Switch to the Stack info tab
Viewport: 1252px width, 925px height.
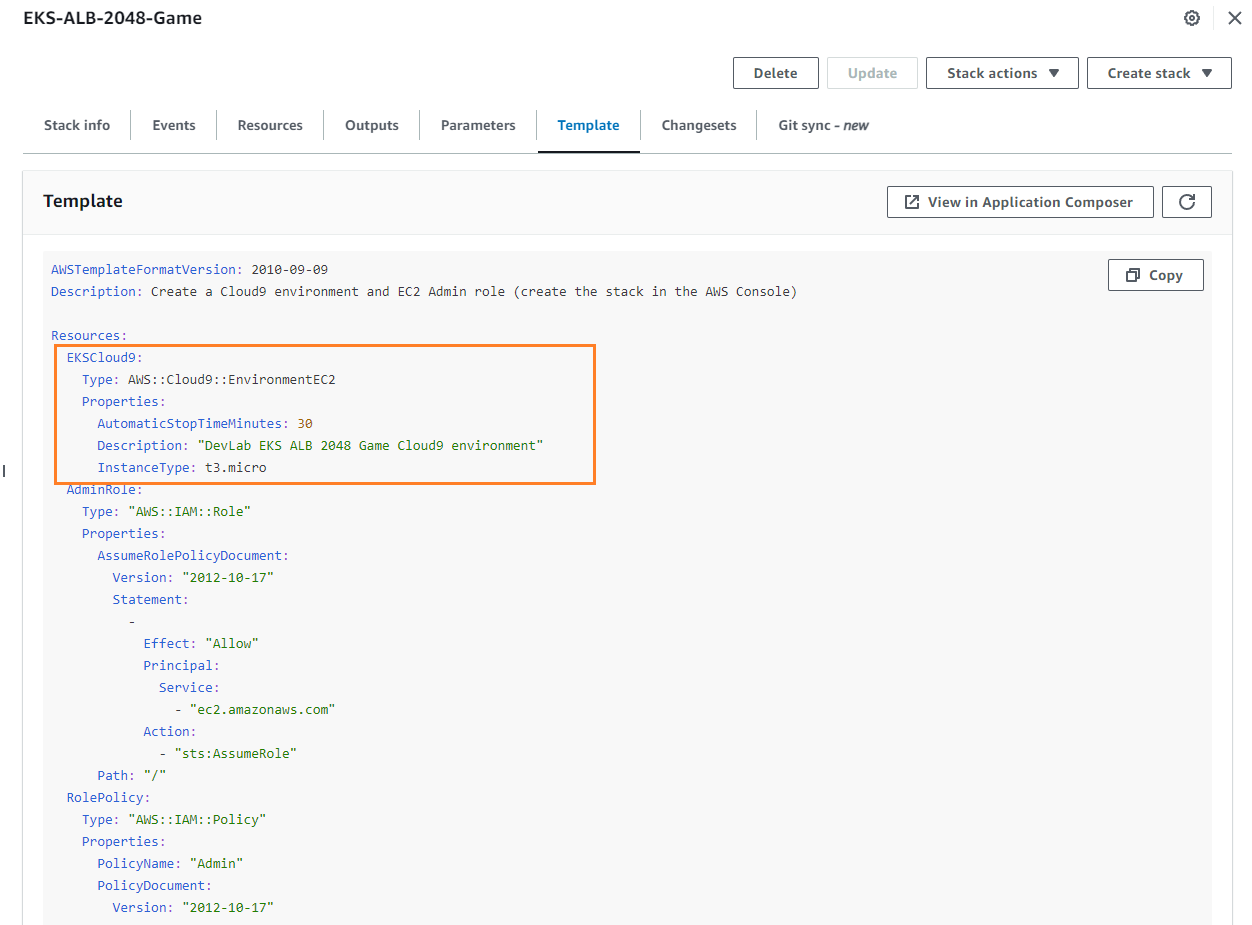tap(77, 125)
